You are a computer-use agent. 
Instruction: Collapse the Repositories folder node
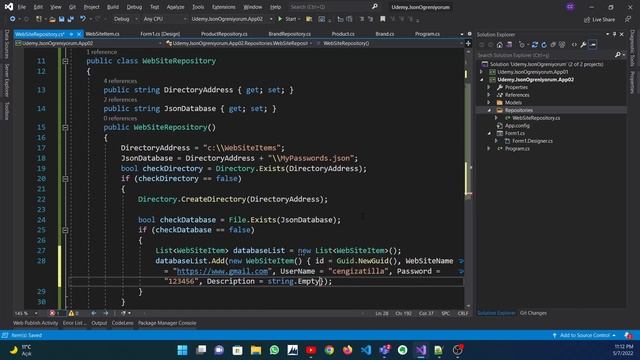[x=489, y=110]
